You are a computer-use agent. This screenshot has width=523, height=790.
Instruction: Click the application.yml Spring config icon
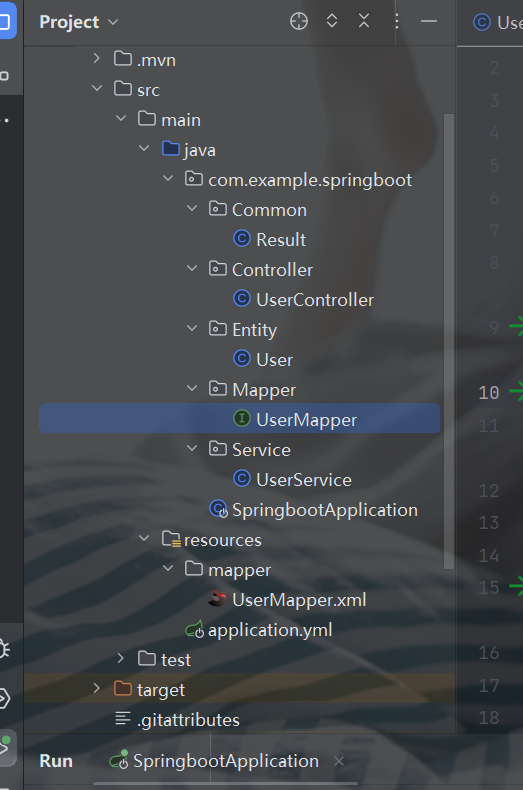tap(194, 629)
